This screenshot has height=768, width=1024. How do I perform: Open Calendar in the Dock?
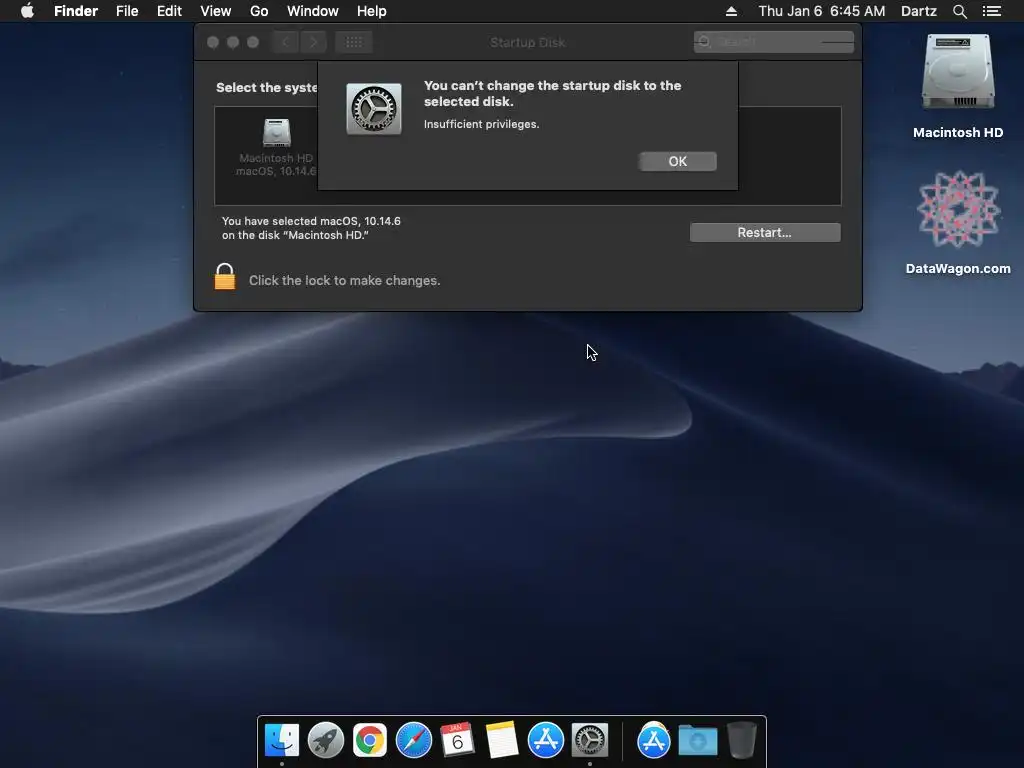pyautogui.click(x=458, y=740)
